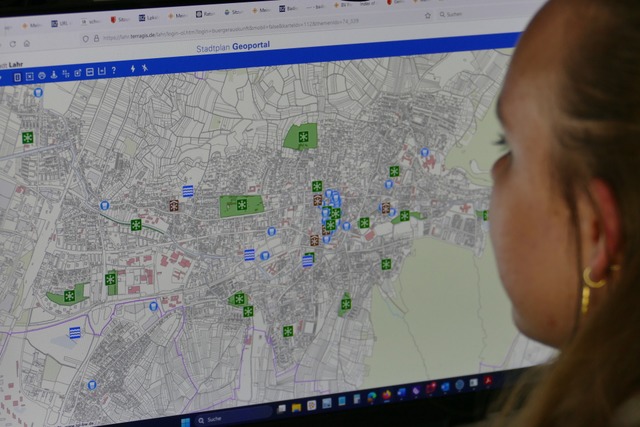640x427 pixels.
Task: Click the lightning bolt toolbar icon
Action: (132, 69)
